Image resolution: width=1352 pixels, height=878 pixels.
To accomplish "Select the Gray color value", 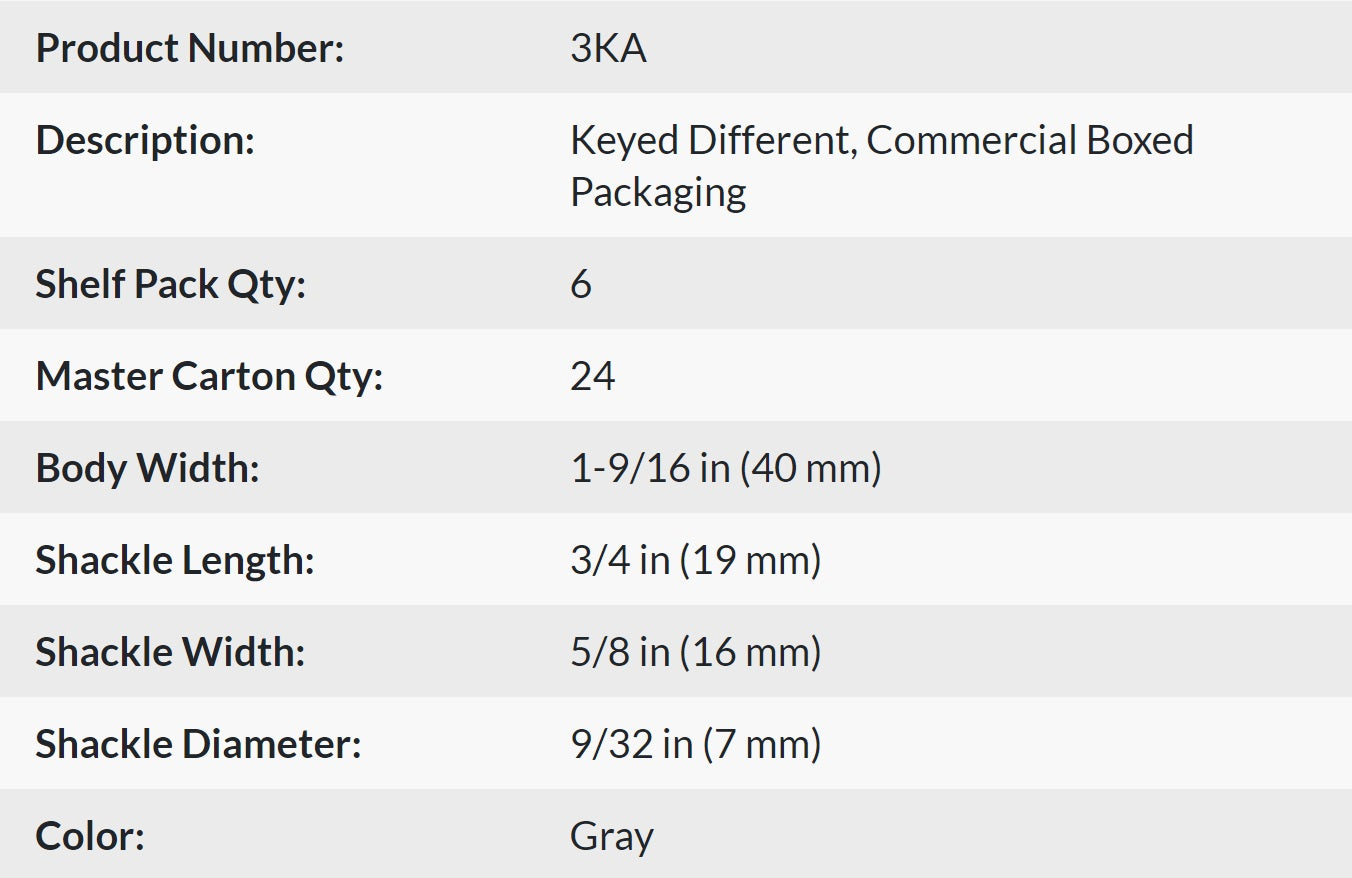I will (611, 836).
